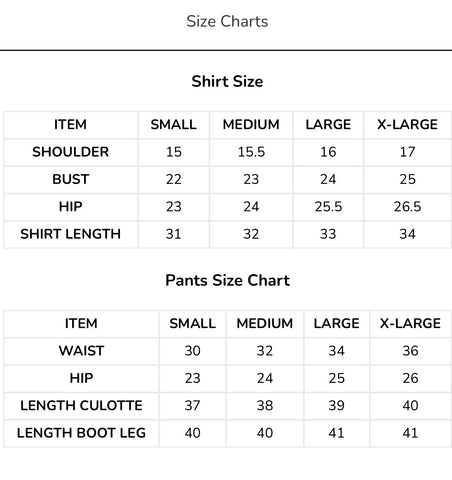The height and width of the screenshot is (480, 452).
Task: Select the 15.5 medium shoulder value
Action: [251, 152]
